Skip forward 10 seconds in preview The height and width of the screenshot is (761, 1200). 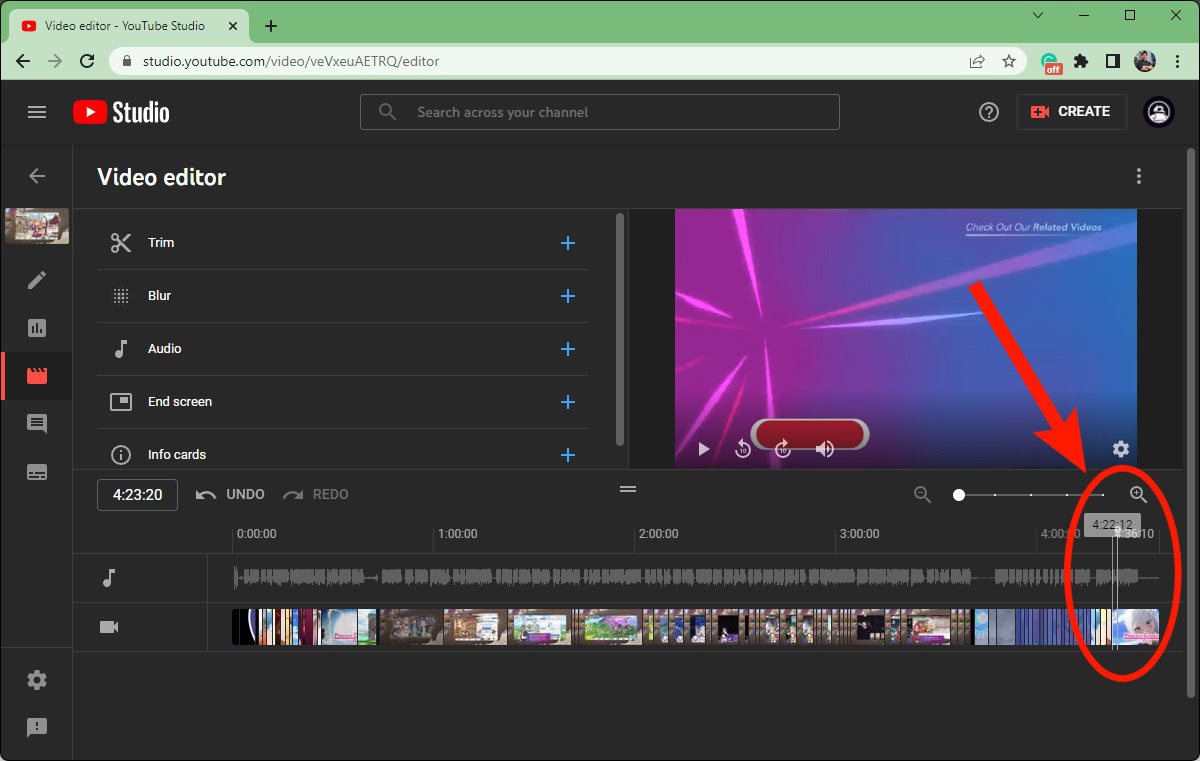click(x=783, y=449)
